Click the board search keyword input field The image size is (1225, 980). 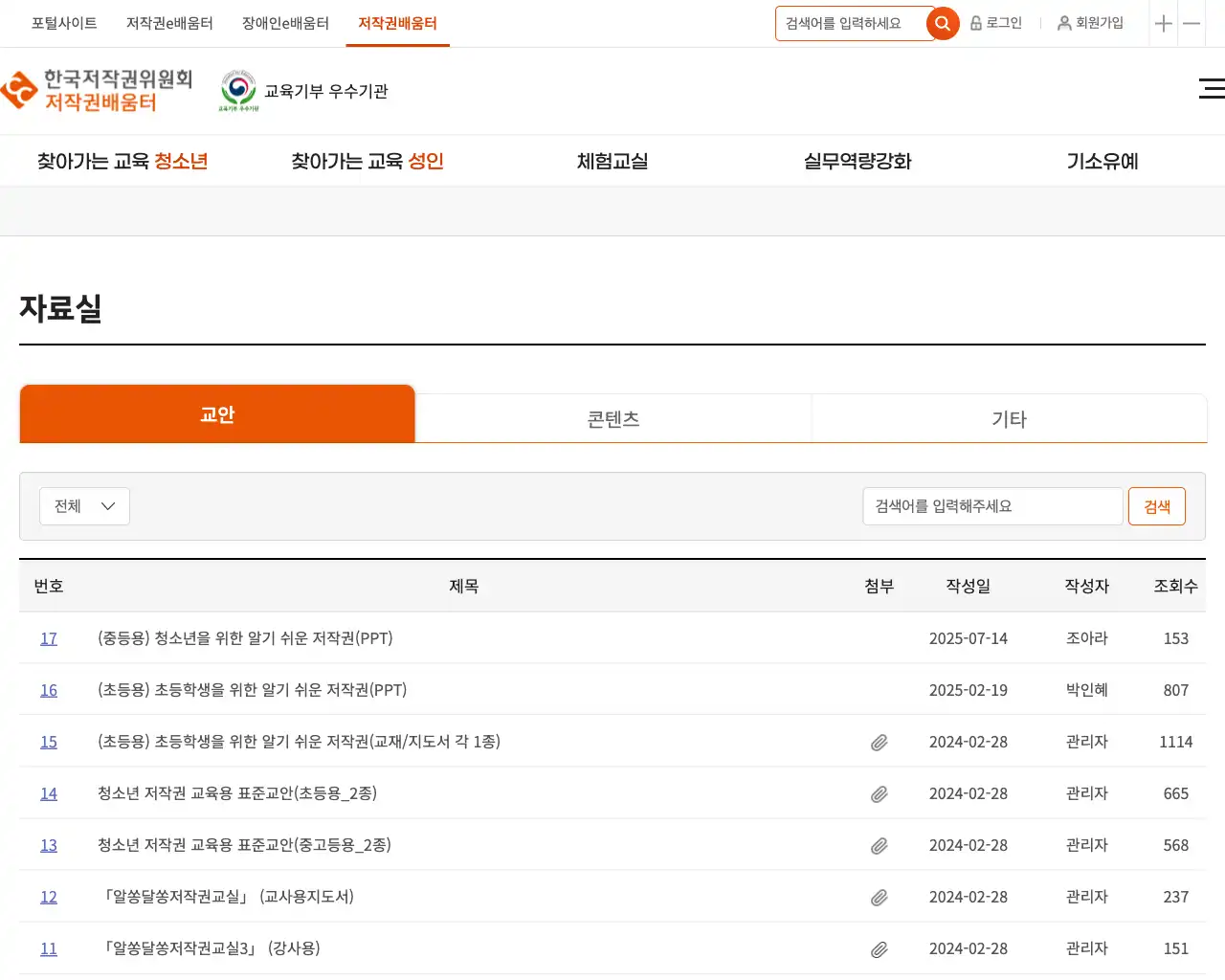pyautogui.click(x=991, y=506)
